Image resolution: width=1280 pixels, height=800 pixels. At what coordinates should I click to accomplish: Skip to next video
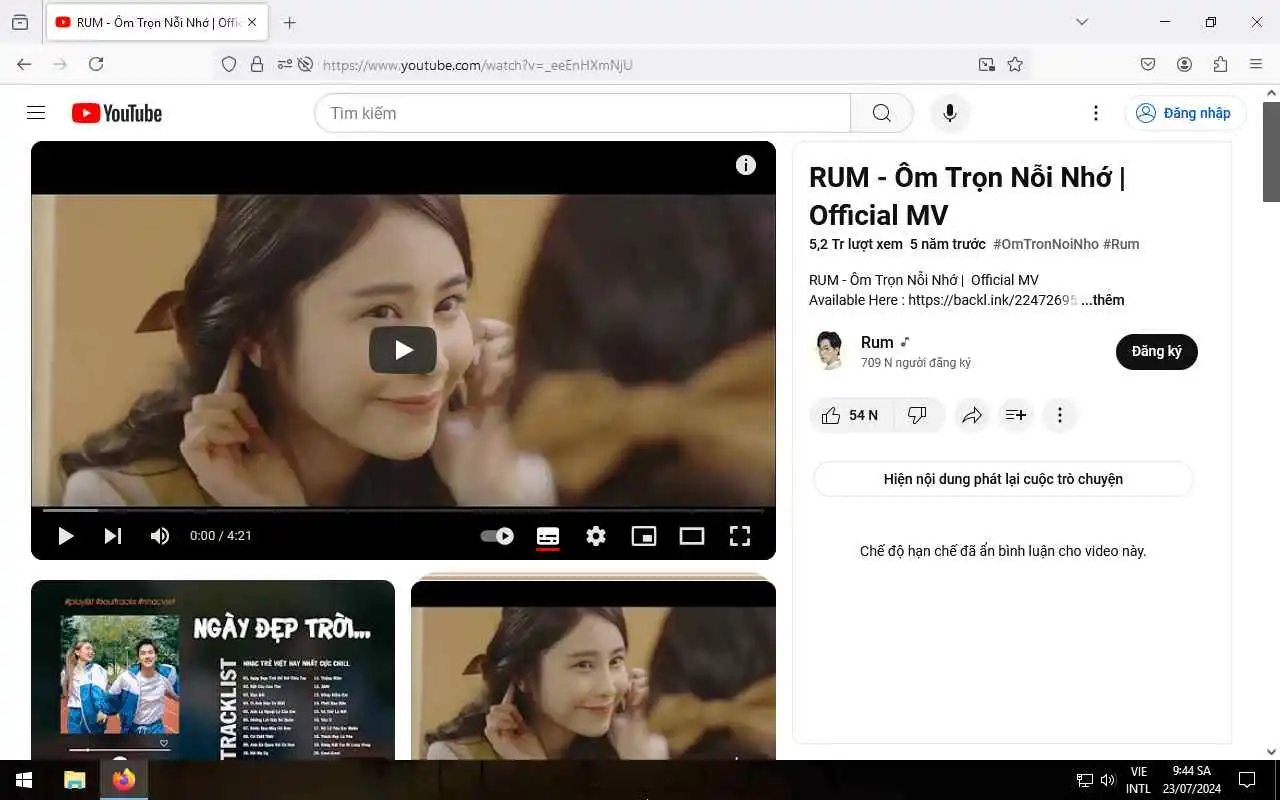(x=113, y=536)
